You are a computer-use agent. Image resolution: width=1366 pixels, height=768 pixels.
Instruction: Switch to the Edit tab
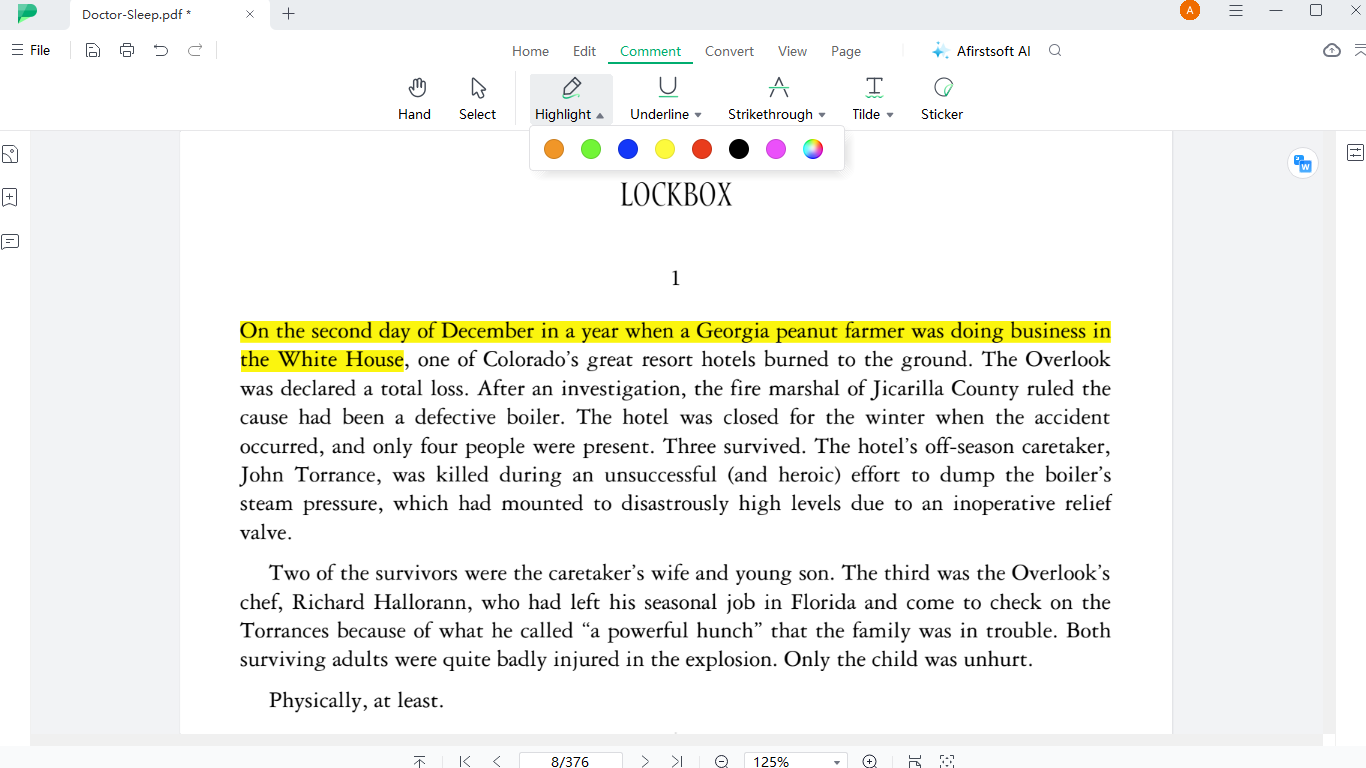coord(584,51)
